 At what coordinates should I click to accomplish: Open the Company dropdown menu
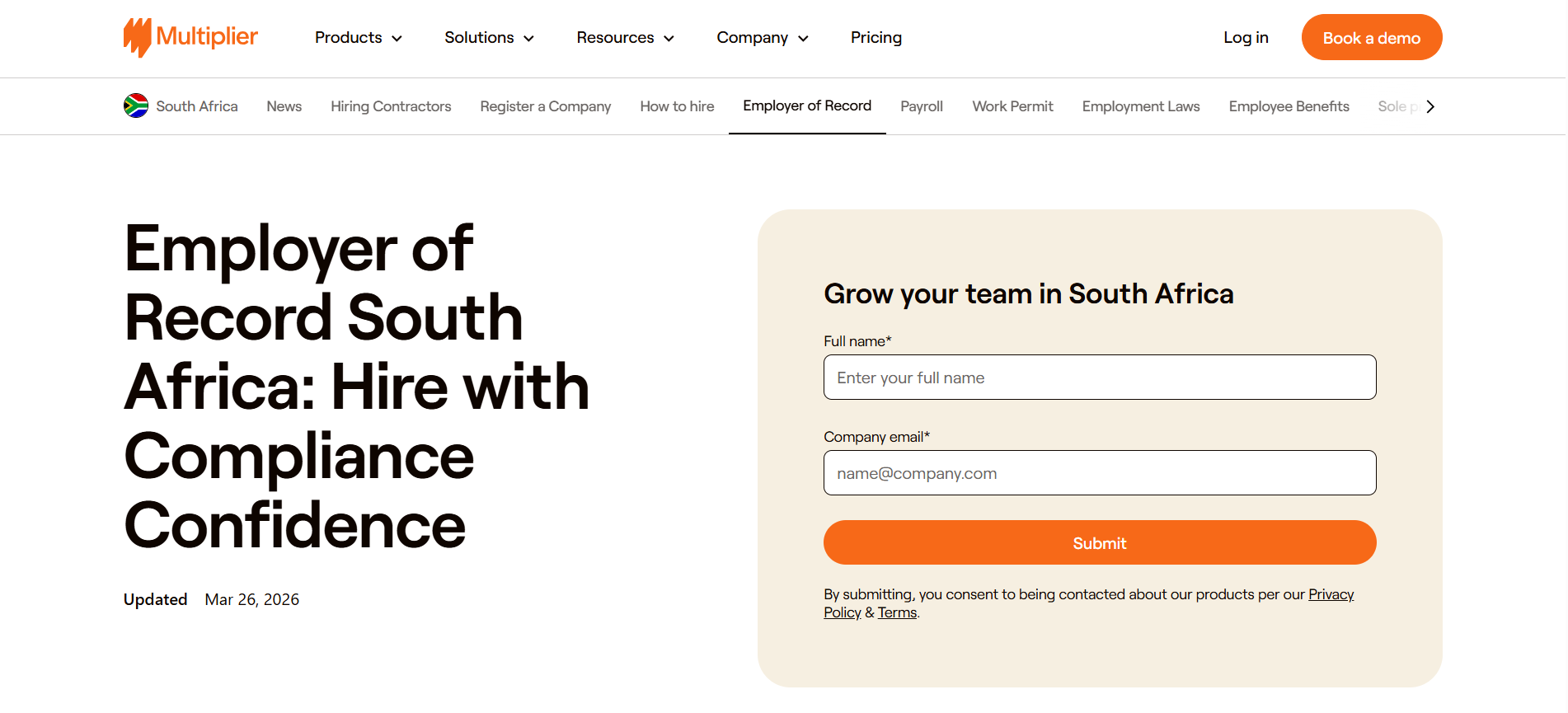pyautogui.click(x=763, y=38)
